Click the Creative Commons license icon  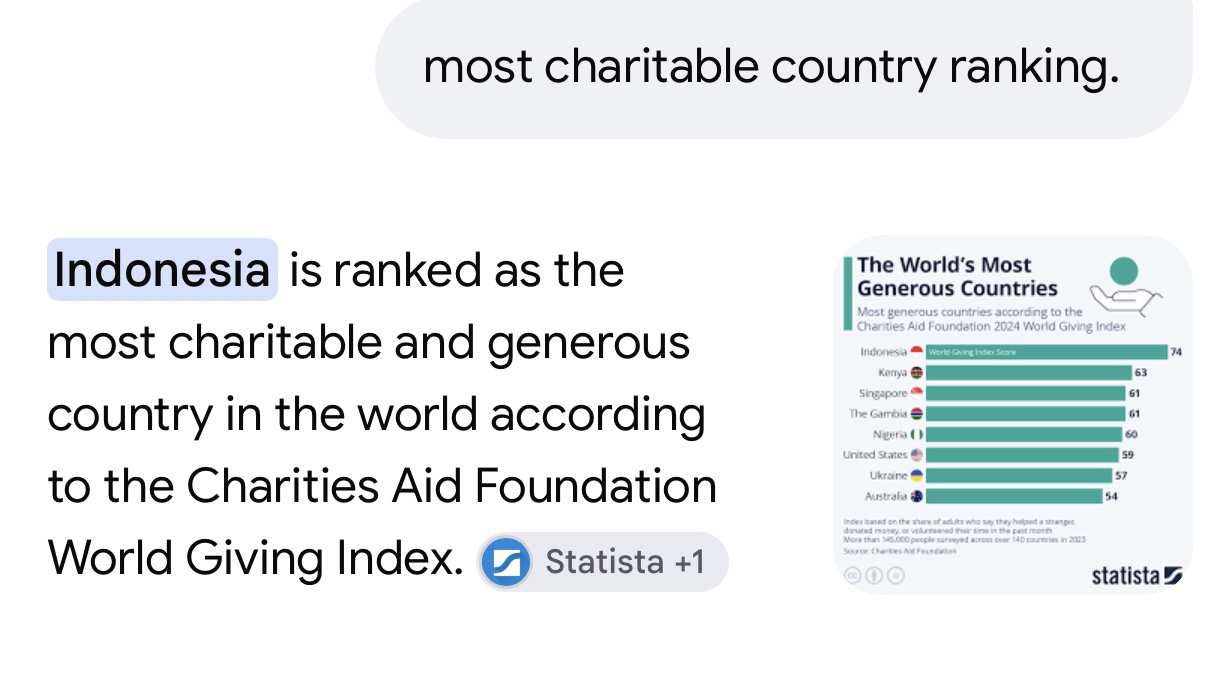point(853,575)
